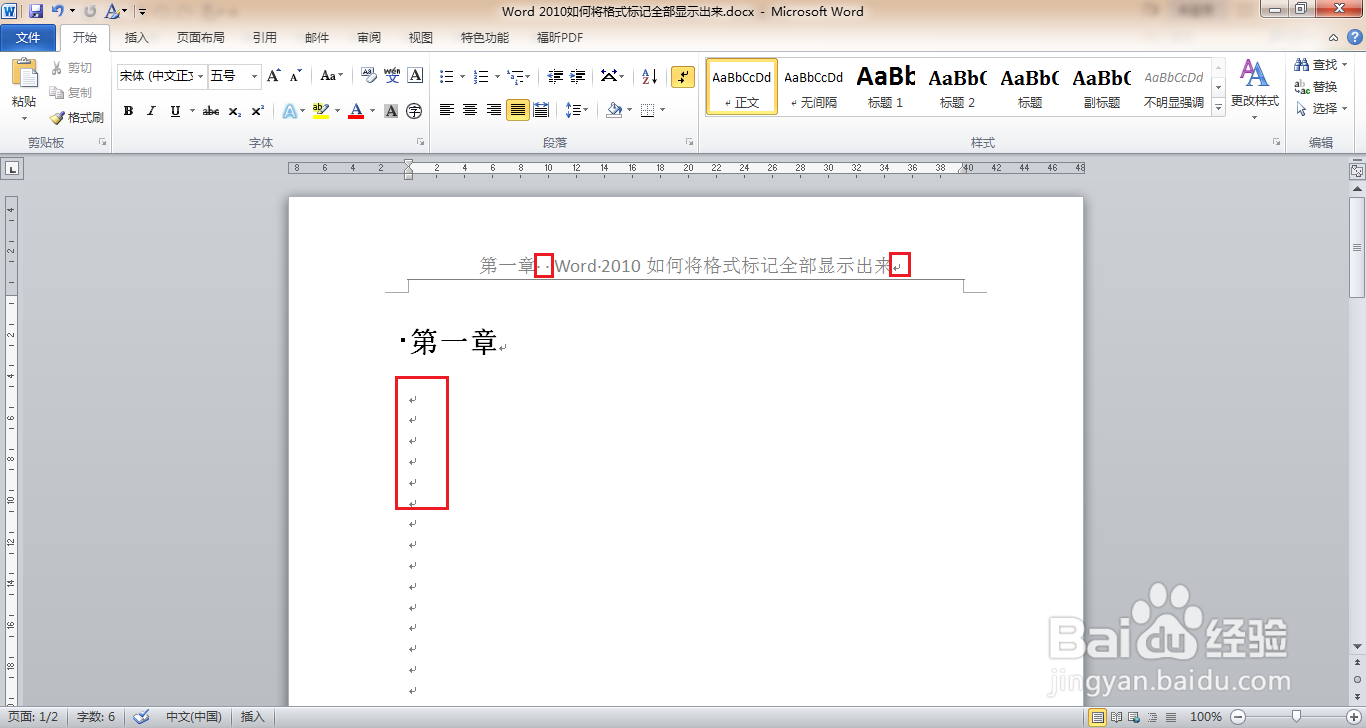Viewport: 1366px width, 728px height.
Task: Expand the Paste (粘贴) options arrow
Action: [24, 118]
